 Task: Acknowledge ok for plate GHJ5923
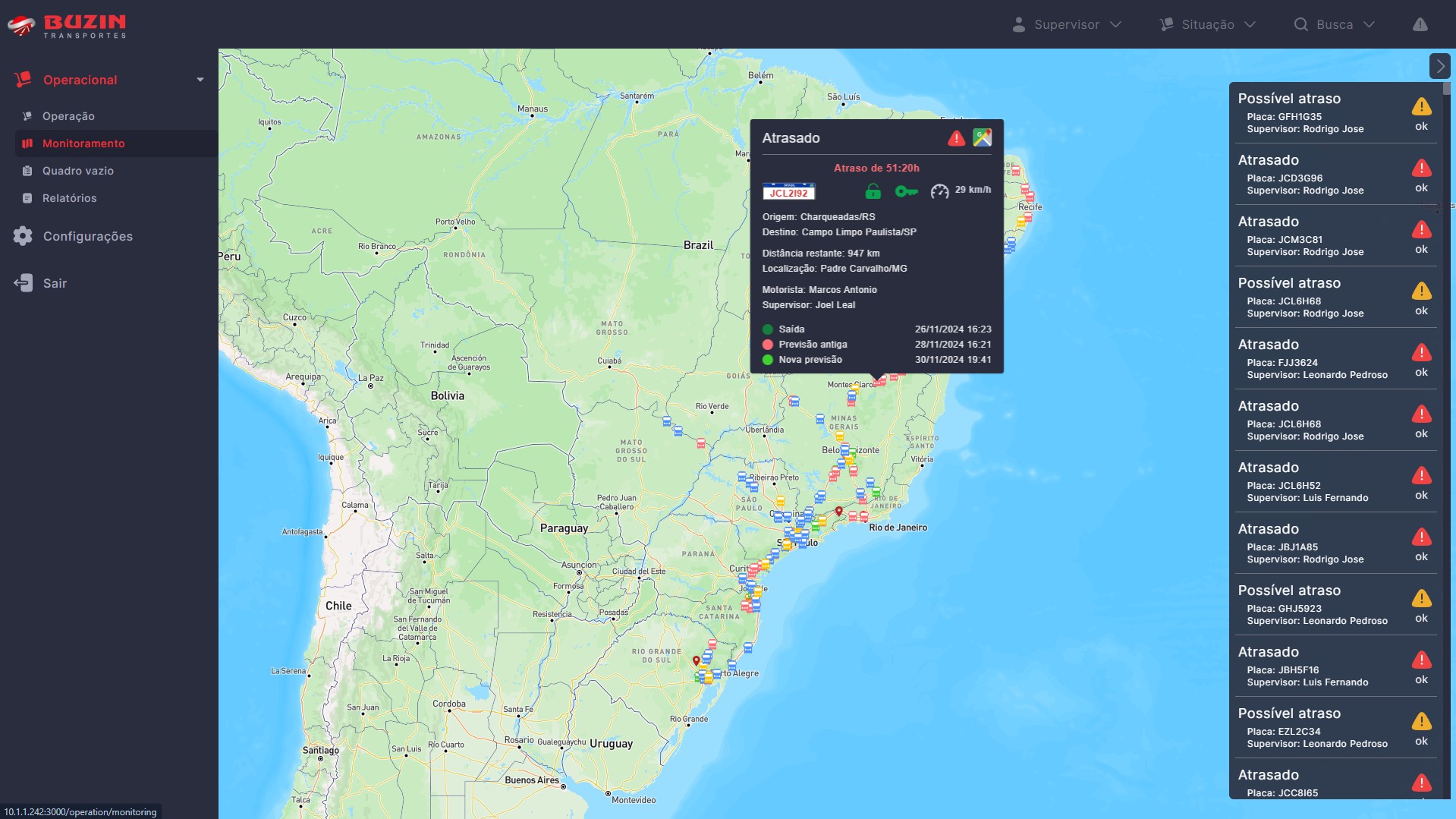1422,619
